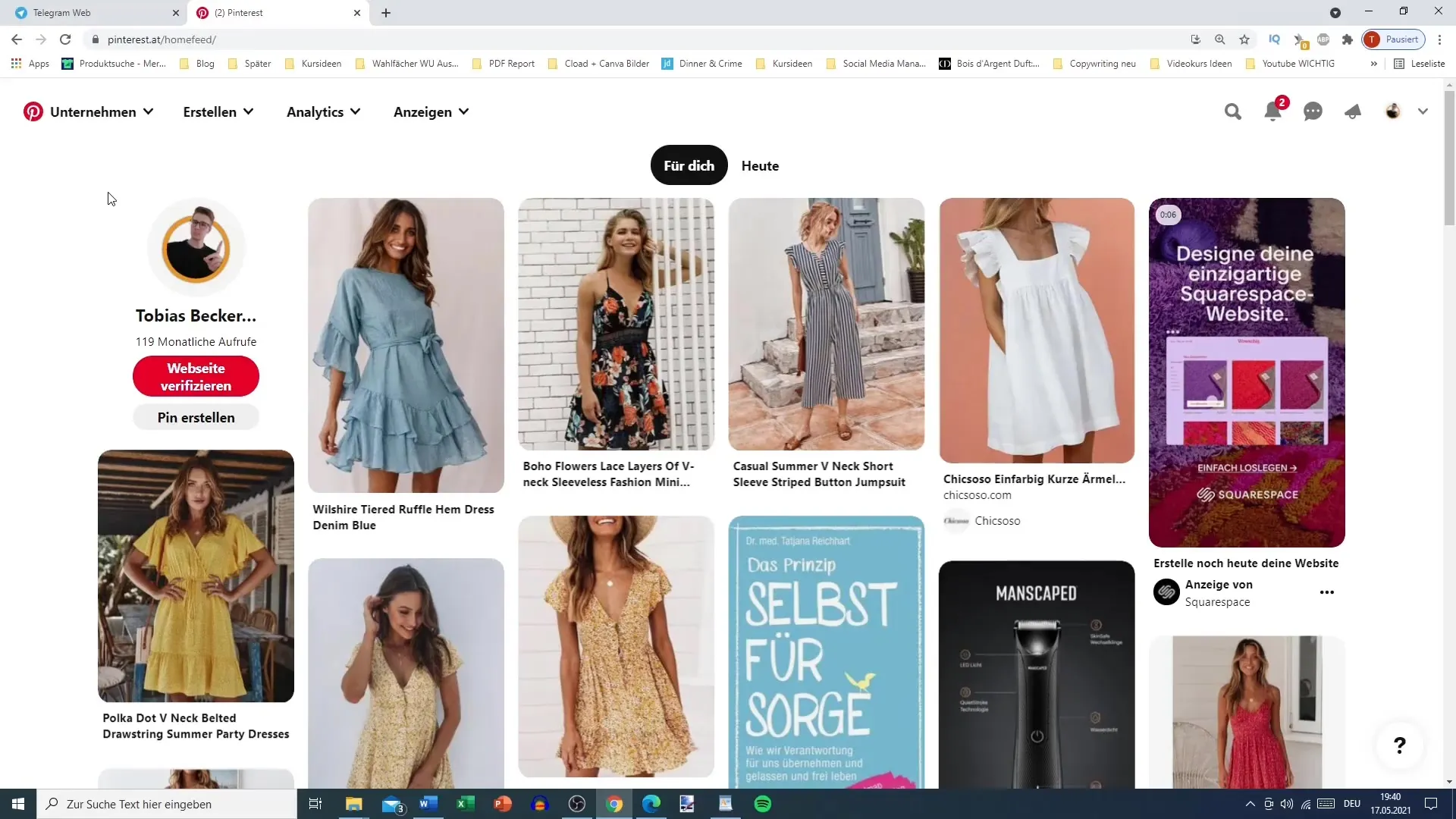Click Webseite verifizieren button
The height and width of the screenshot is (819, 1456).
(196, 377)
